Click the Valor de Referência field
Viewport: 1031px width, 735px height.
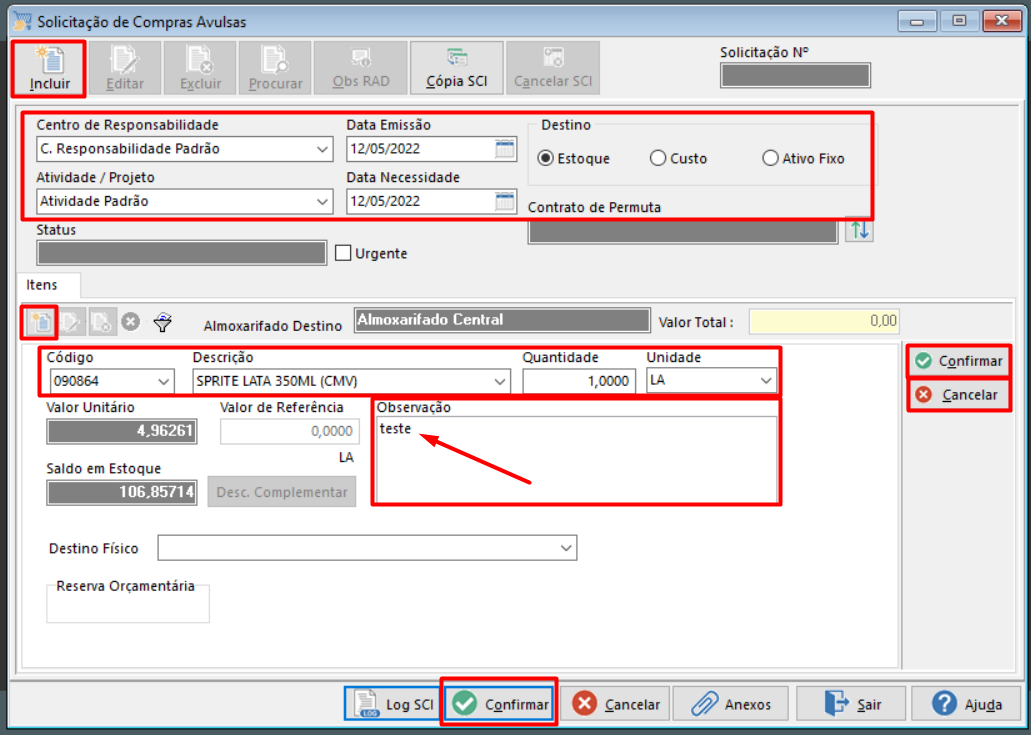click(x=289, y=431)
